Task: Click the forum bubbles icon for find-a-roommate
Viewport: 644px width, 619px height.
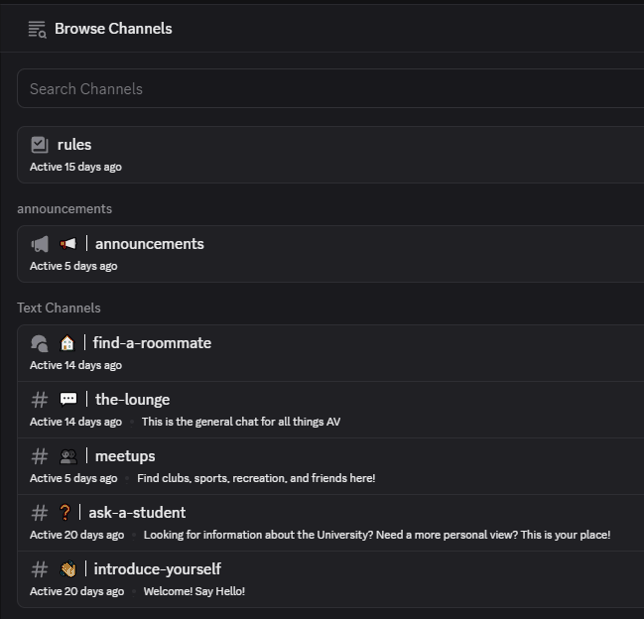Action: 39,343
